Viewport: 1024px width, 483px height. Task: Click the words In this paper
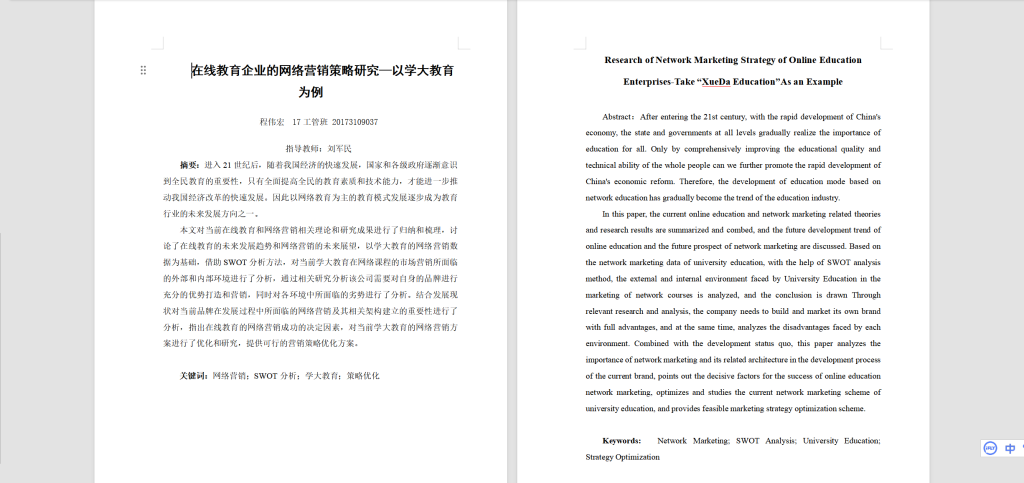(x=624, y=214)
